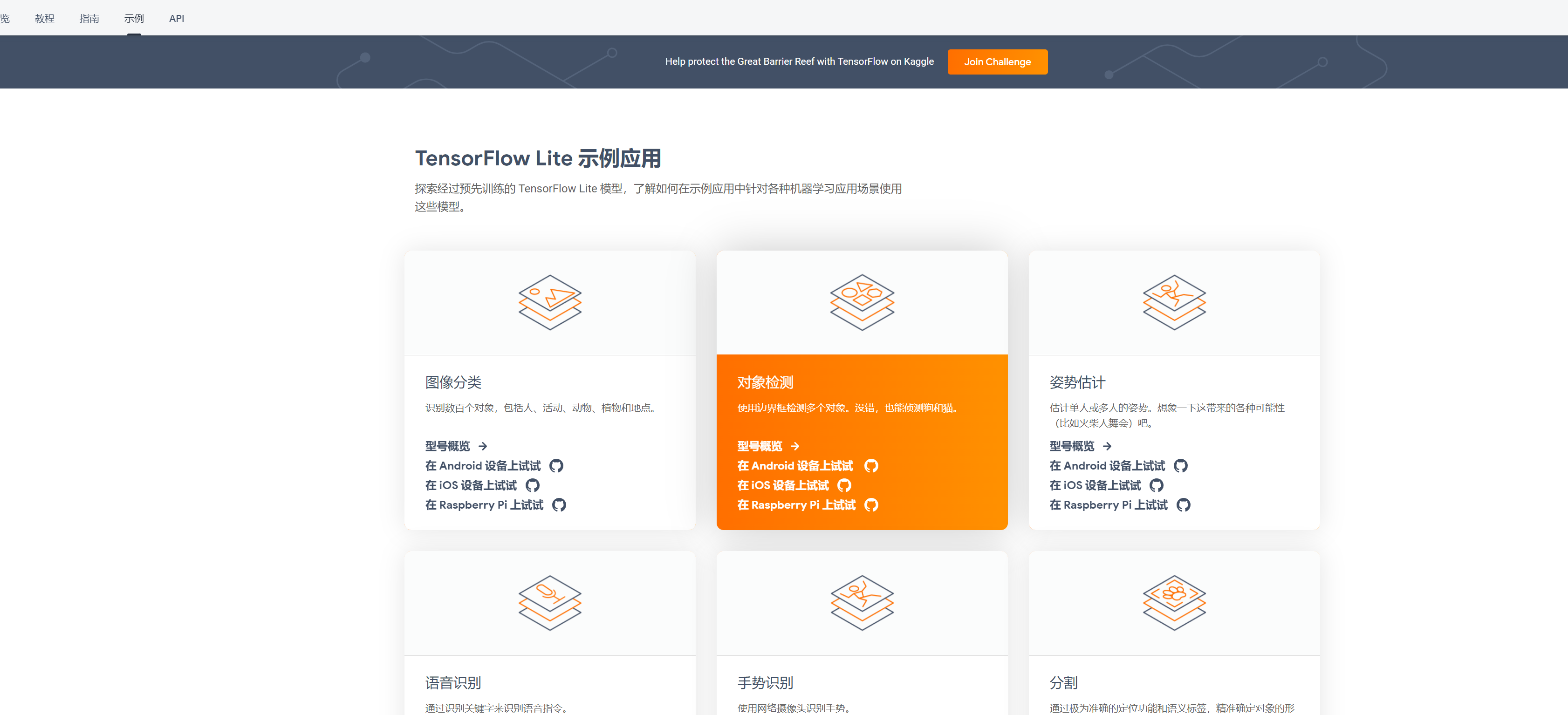Click GitHub icon for 姿势估计 Raspberry Pi

click(1183, 504)
